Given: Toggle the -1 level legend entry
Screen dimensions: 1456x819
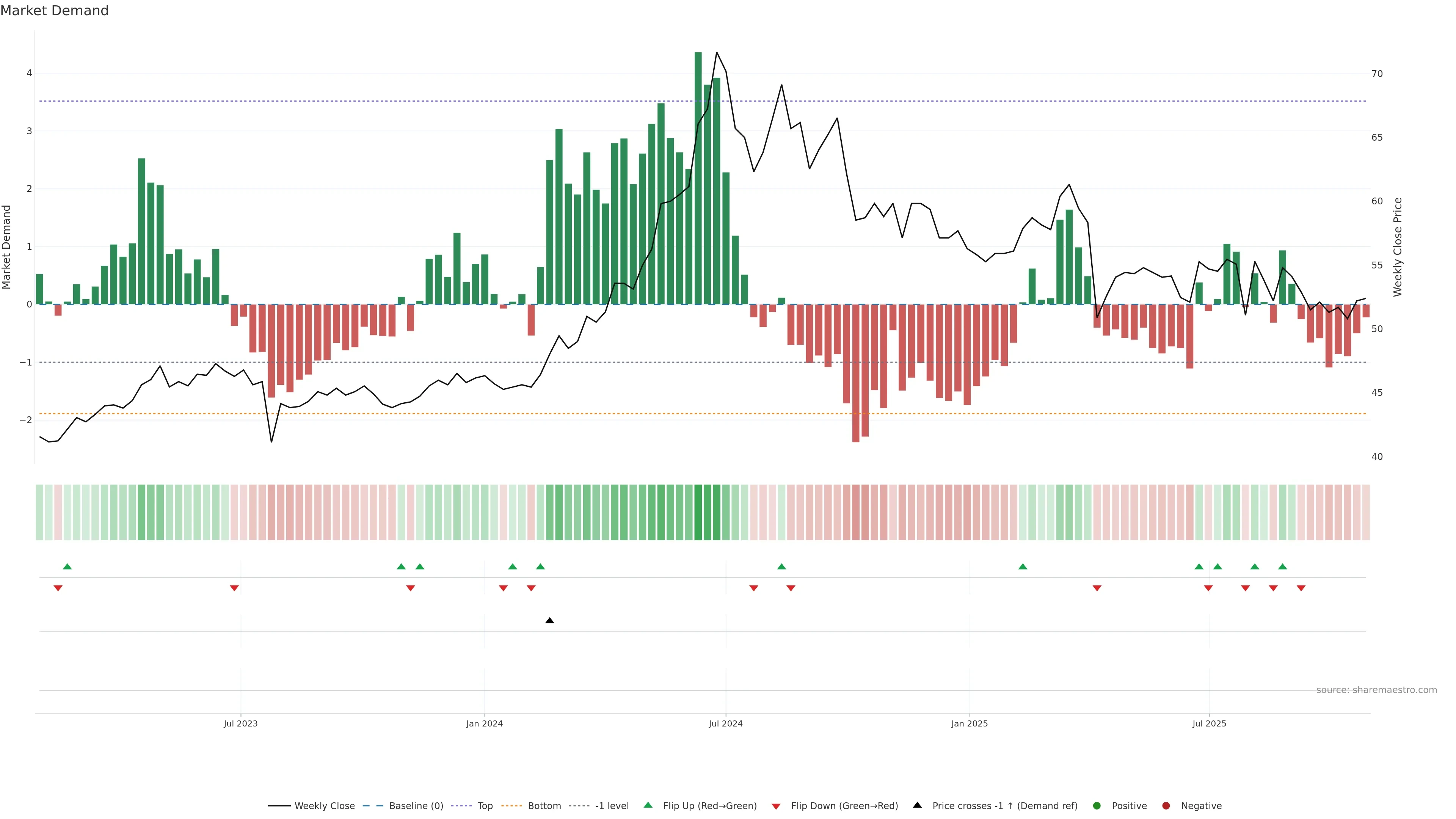Looking at the screenshot, I should pos(612,805).
